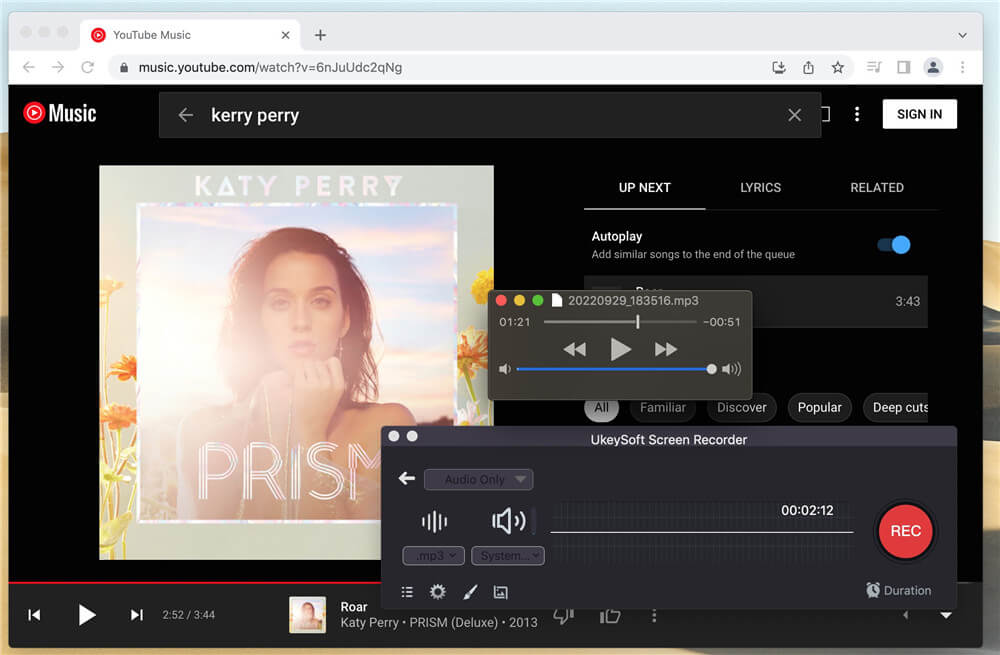Select the Familiar filter chip
1000x655 pixels.
[663, 407]
